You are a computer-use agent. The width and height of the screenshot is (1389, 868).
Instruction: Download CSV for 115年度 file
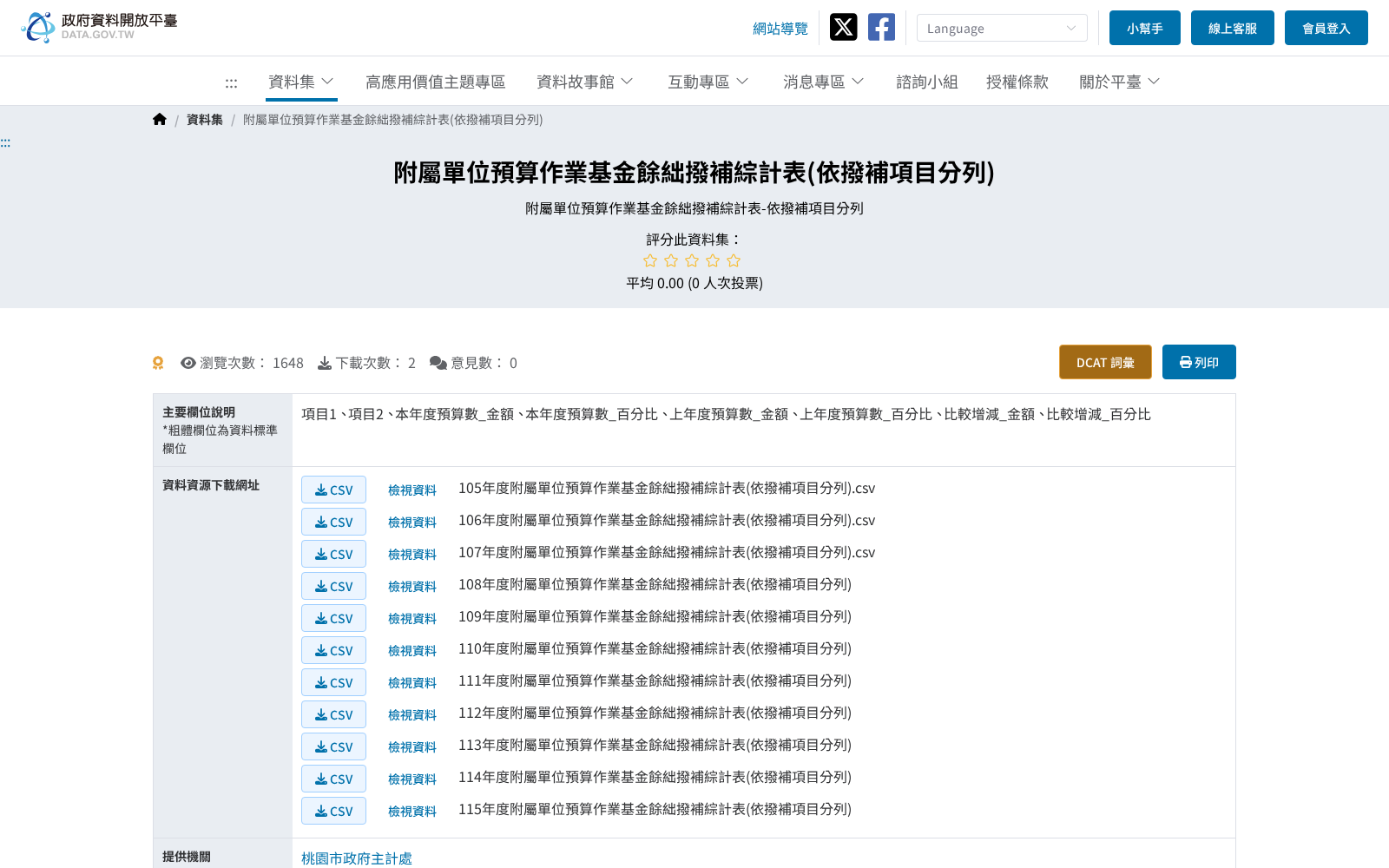[333, 811]
